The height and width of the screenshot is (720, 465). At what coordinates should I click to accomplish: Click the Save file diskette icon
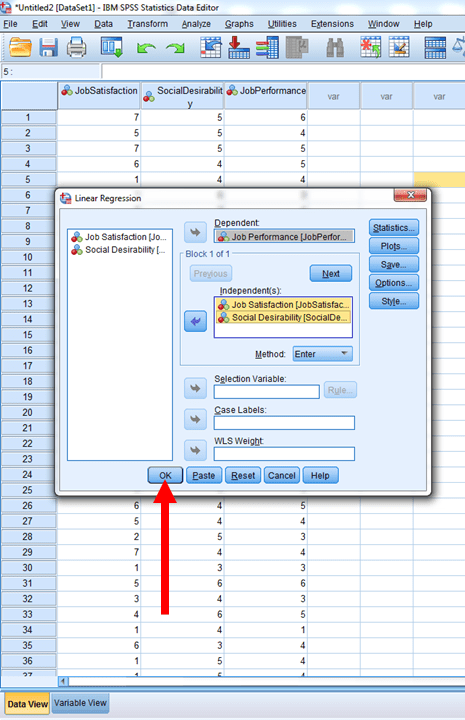click(x=48, y=47)
